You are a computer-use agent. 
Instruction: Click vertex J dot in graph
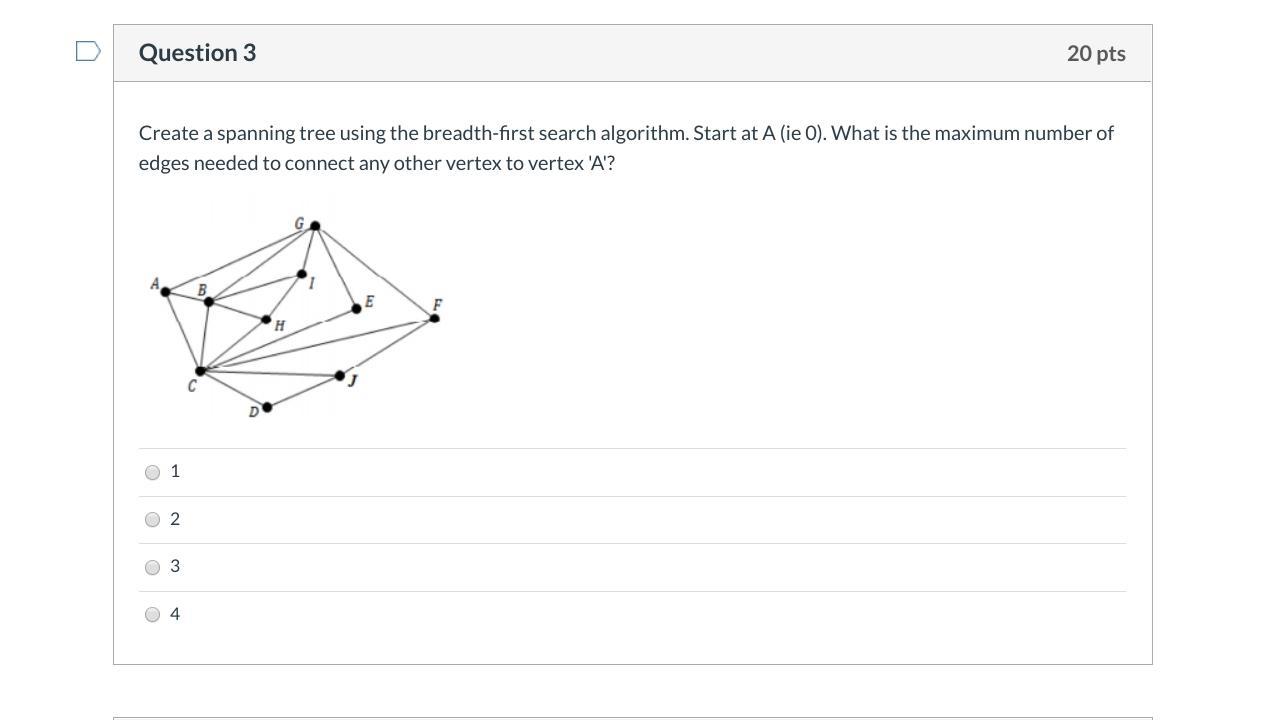pos(340,376)
